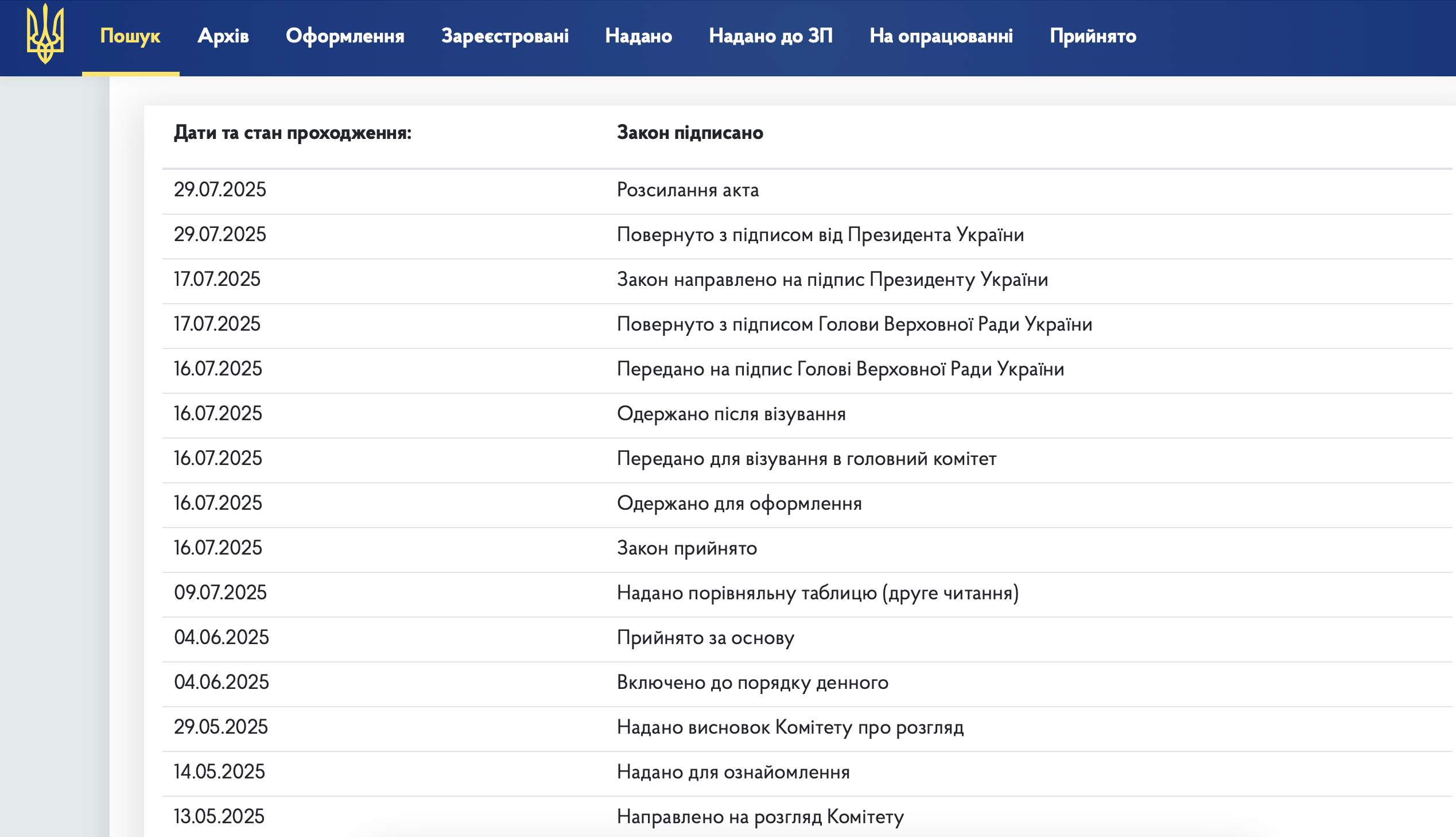This screenshot has width=1456, height=837.
Task: Click the Дати та стан проходження label
Action: click(x=293, y=133)
